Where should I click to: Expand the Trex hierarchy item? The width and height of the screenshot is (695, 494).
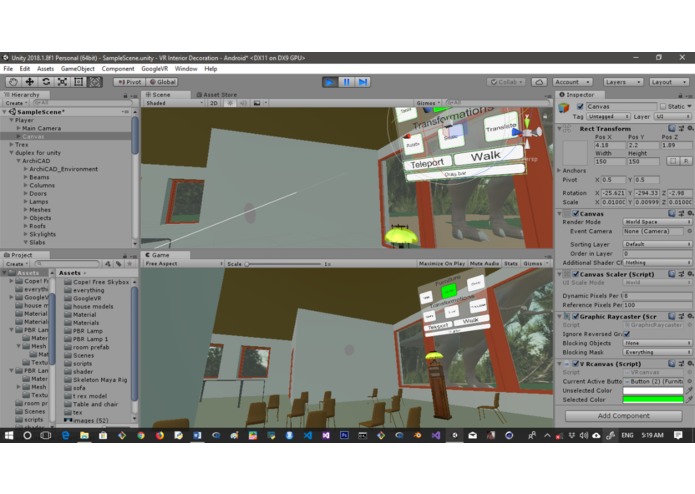click(12, 144)
